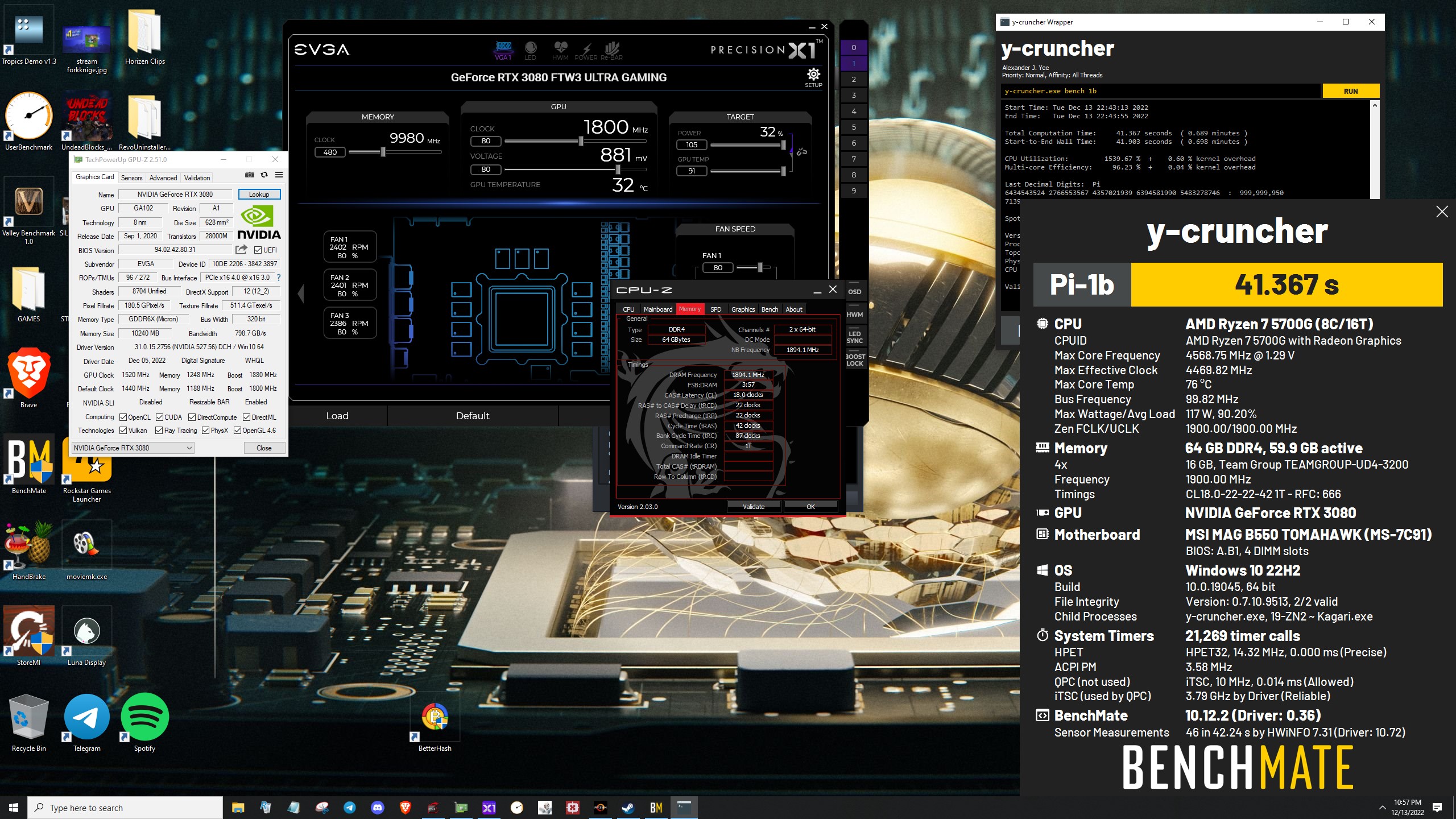Take a screenshot with GPU-Z camera icon

[249, 175]
